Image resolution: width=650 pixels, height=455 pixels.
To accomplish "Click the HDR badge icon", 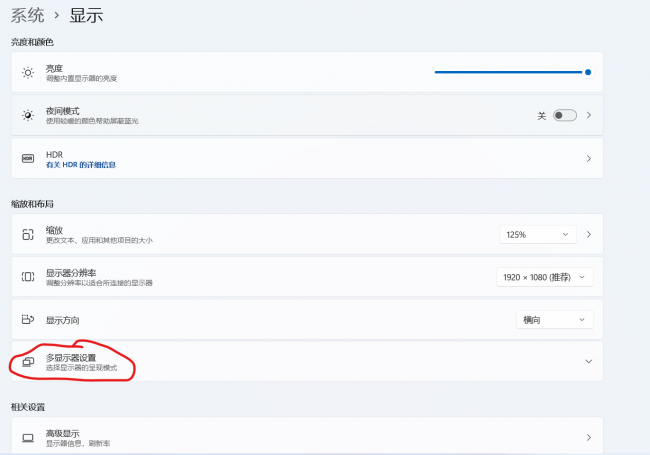I will click(x=28, y=159).
